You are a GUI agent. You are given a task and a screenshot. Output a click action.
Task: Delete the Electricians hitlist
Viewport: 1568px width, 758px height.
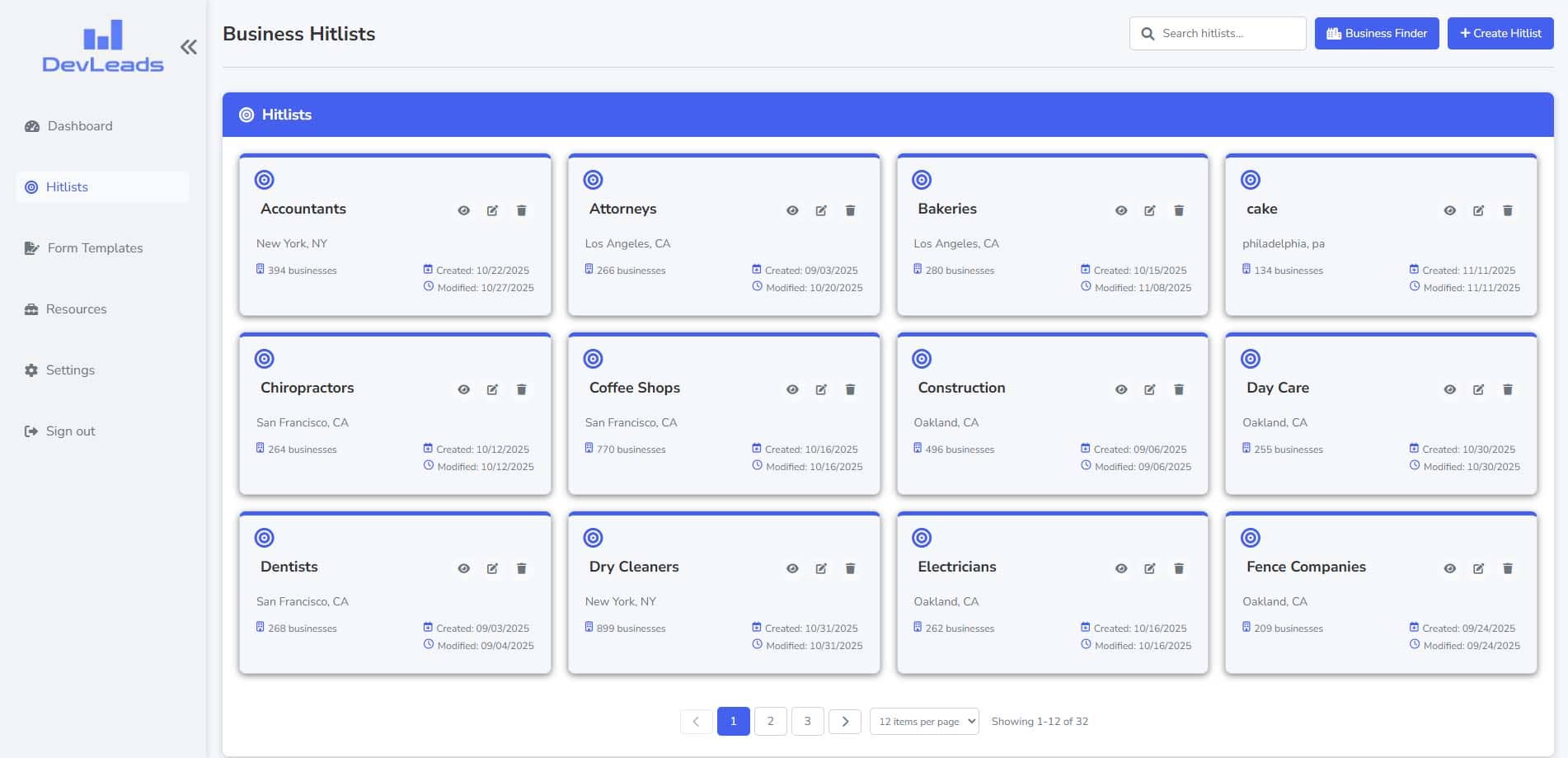pos(1179,569)
